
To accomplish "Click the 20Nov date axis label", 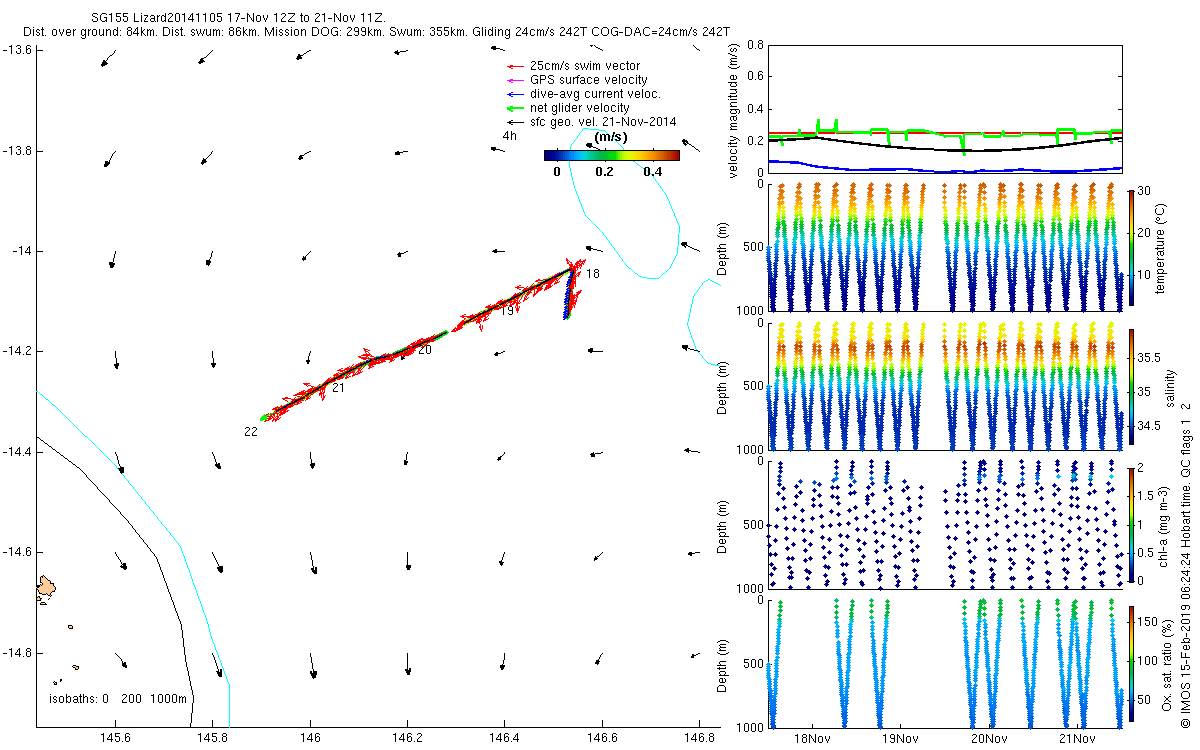I will (x=988, y=739).
